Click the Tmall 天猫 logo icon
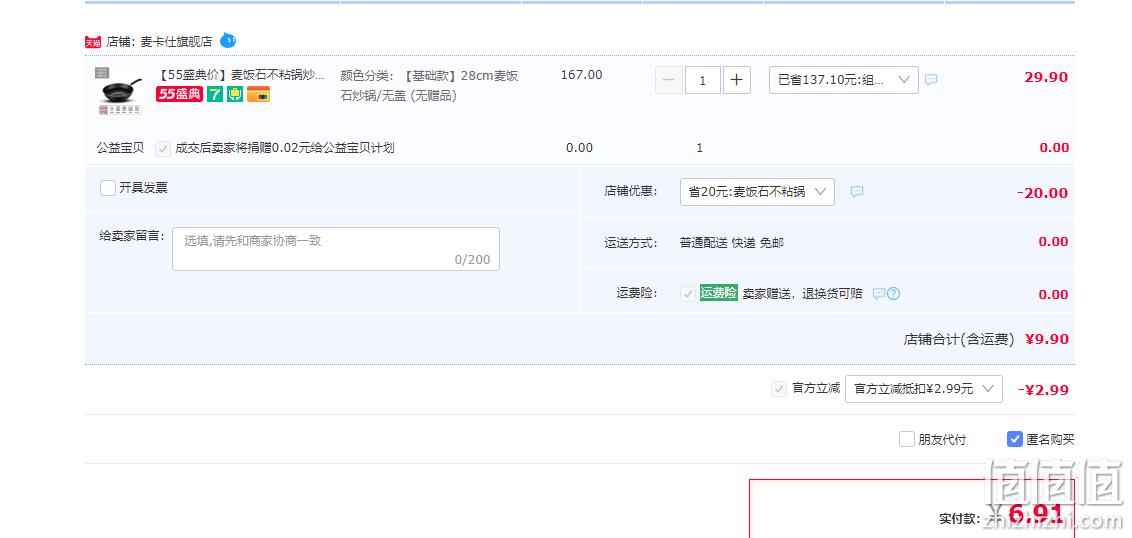 click(x=92, y=42)
